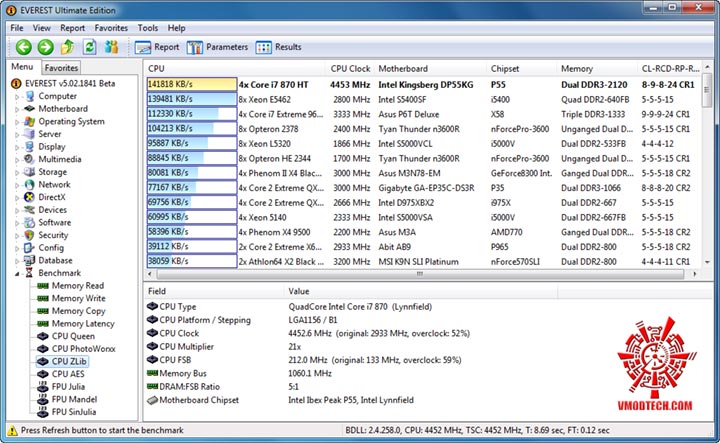This screenshot has height=443, width=720.
Task: Switch to the Favorites tab
Action: click(x=61, y=68)
